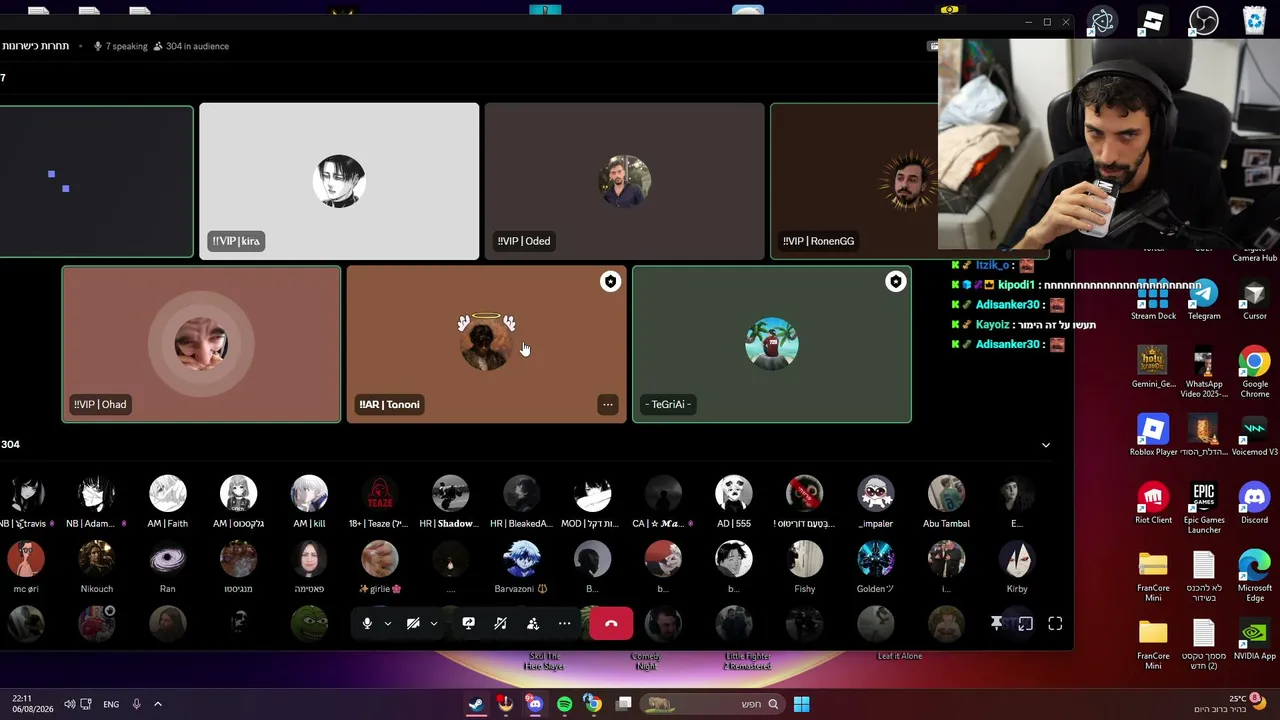Select the Recycle Bin on the desktop

click(x=1255, y=21)
